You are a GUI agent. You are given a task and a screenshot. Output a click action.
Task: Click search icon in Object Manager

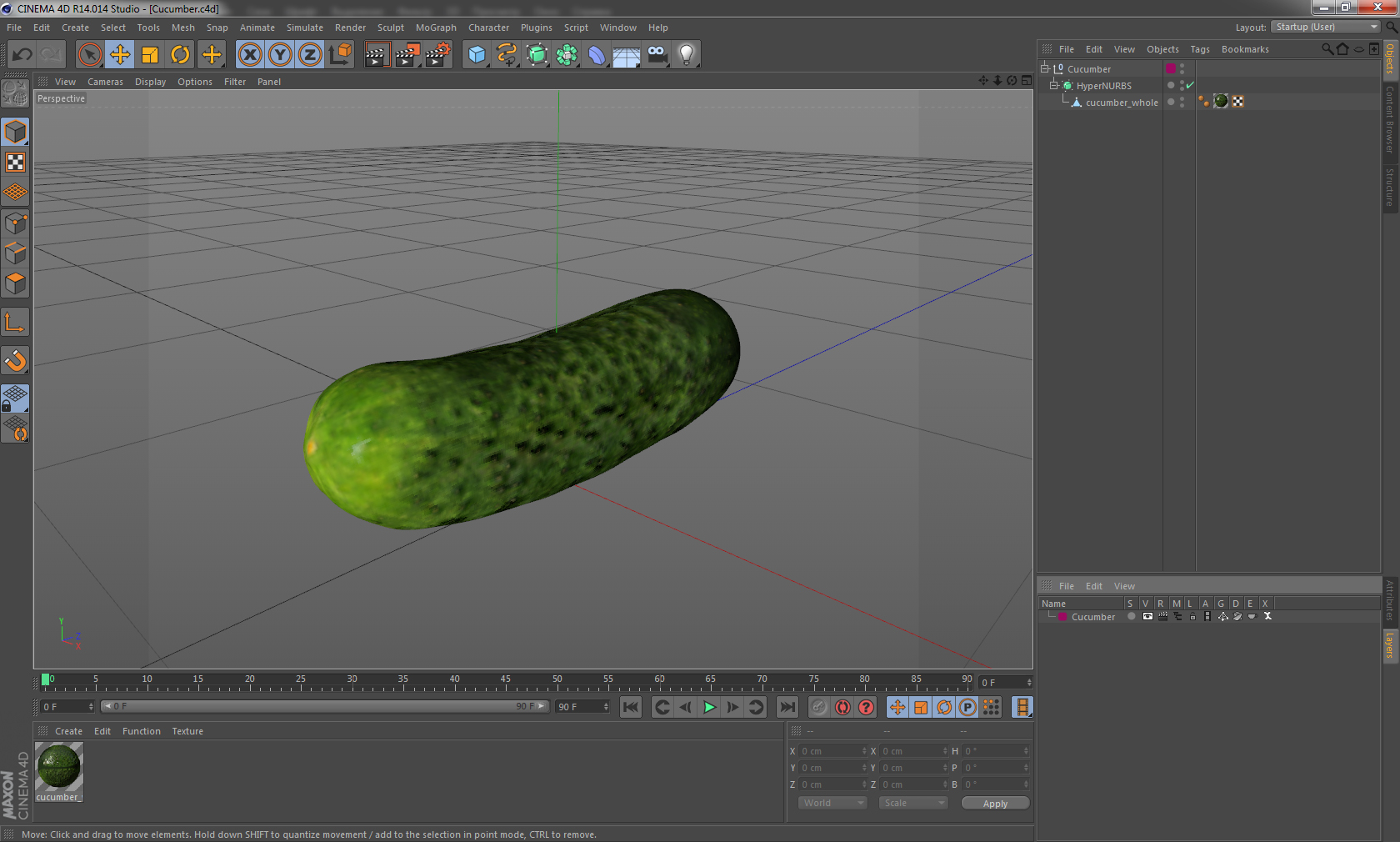tap(1327, 49)
